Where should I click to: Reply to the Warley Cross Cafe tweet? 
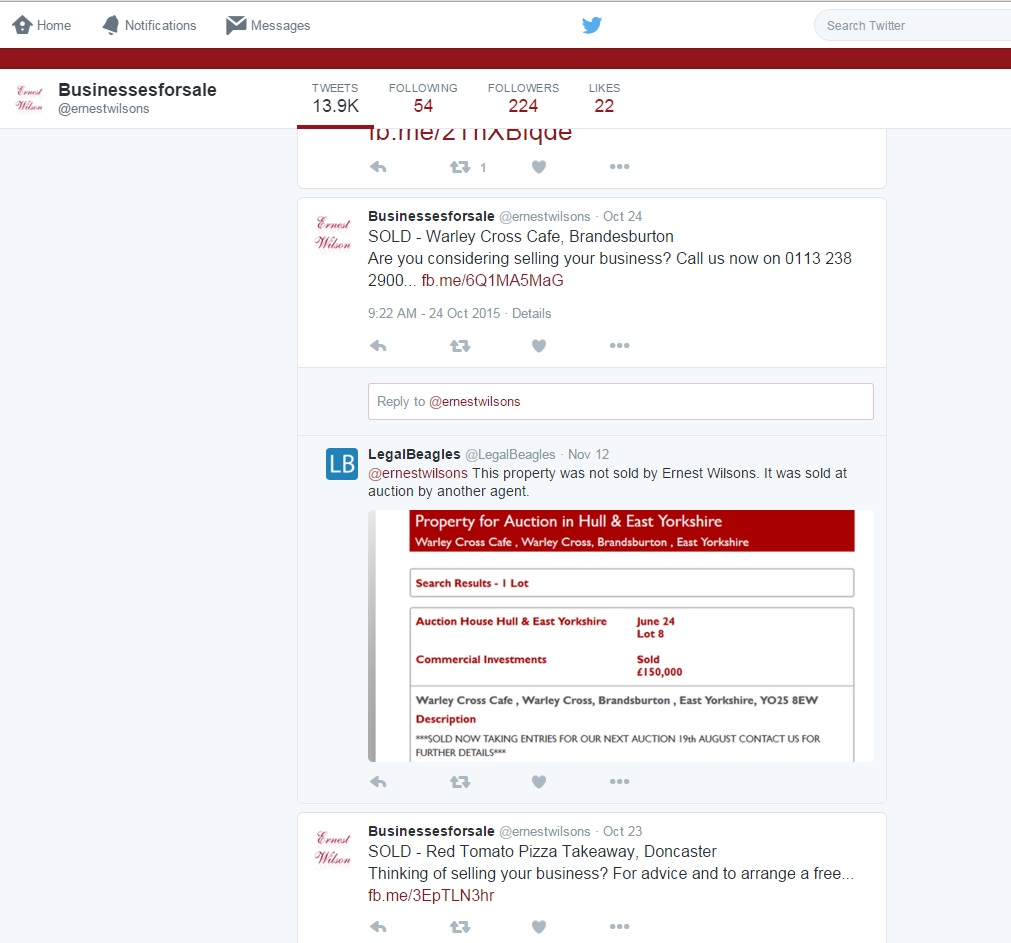click(x=378, y=346)
